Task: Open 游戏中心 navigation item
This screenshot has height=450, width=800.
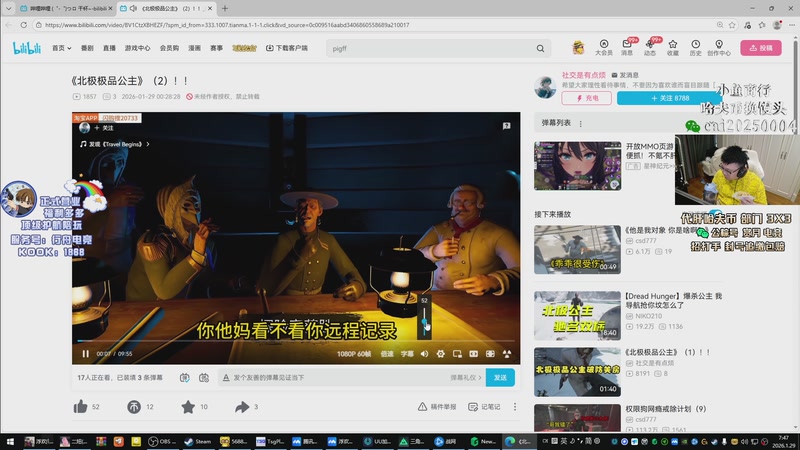Action: point(138,48)
